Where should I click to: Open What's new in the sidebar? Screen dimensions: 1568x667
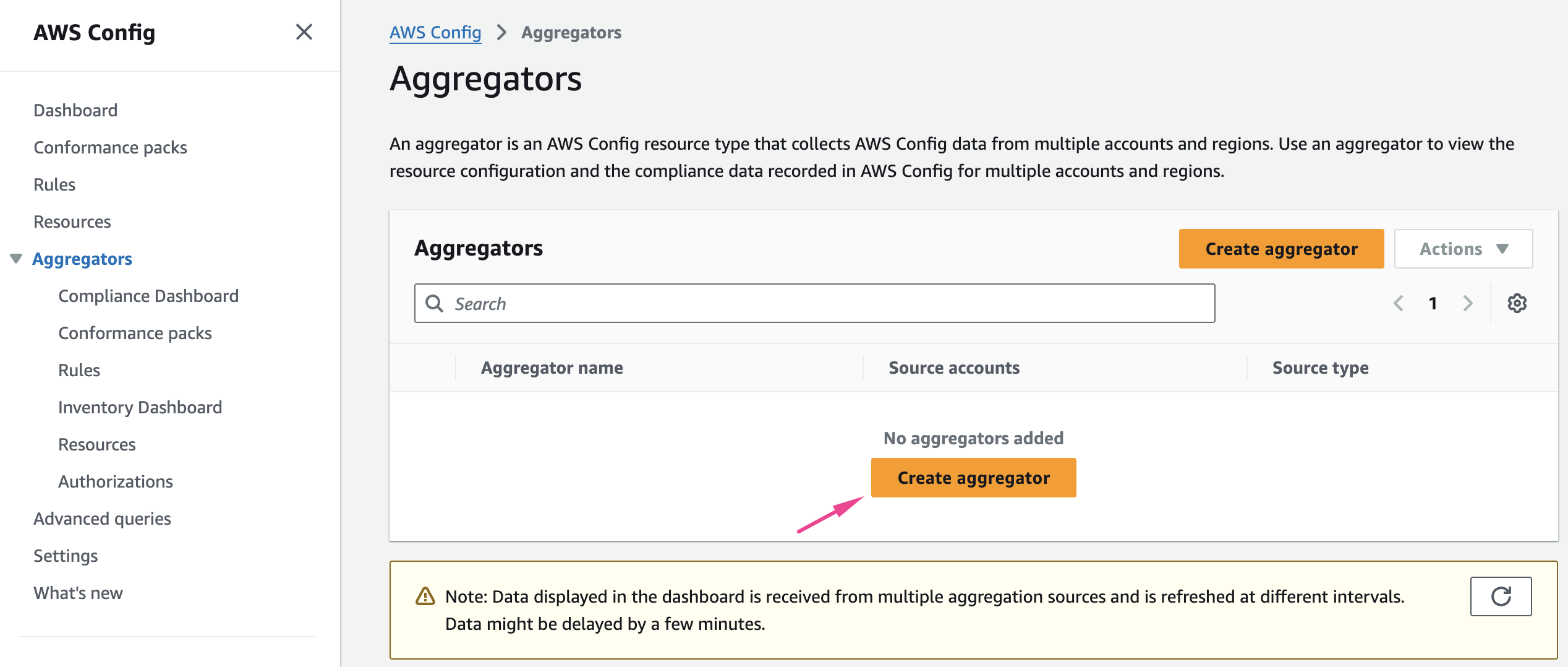(x=78, y=593)
